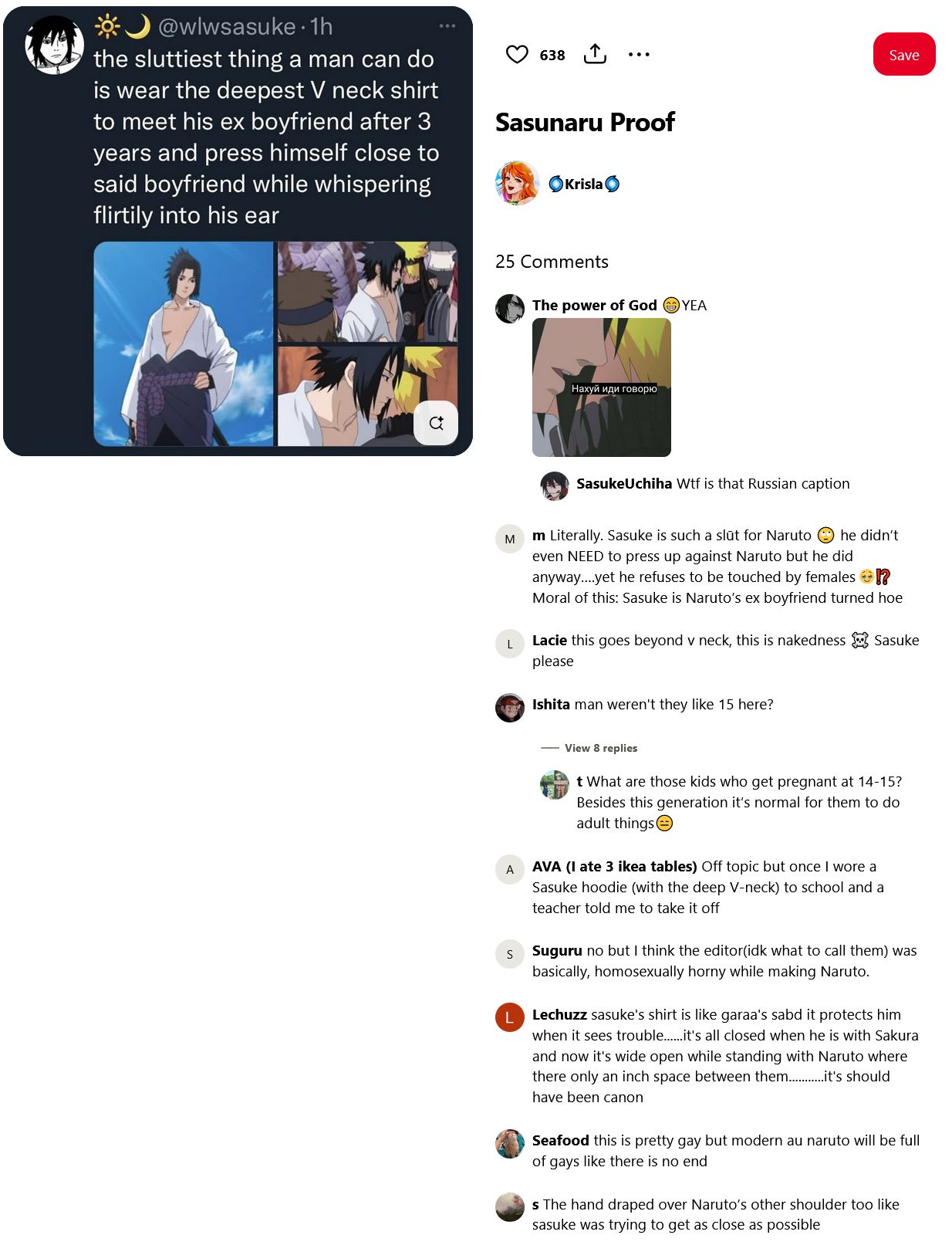The image size is (952, 1245).
Task: Click SasukeUchiha's profile picture
Action: click(554, 486)
